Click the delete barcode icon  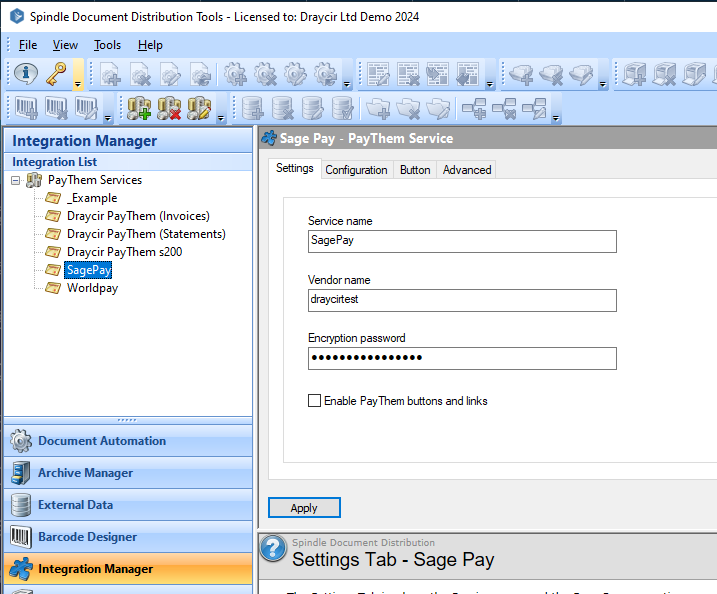56,108
